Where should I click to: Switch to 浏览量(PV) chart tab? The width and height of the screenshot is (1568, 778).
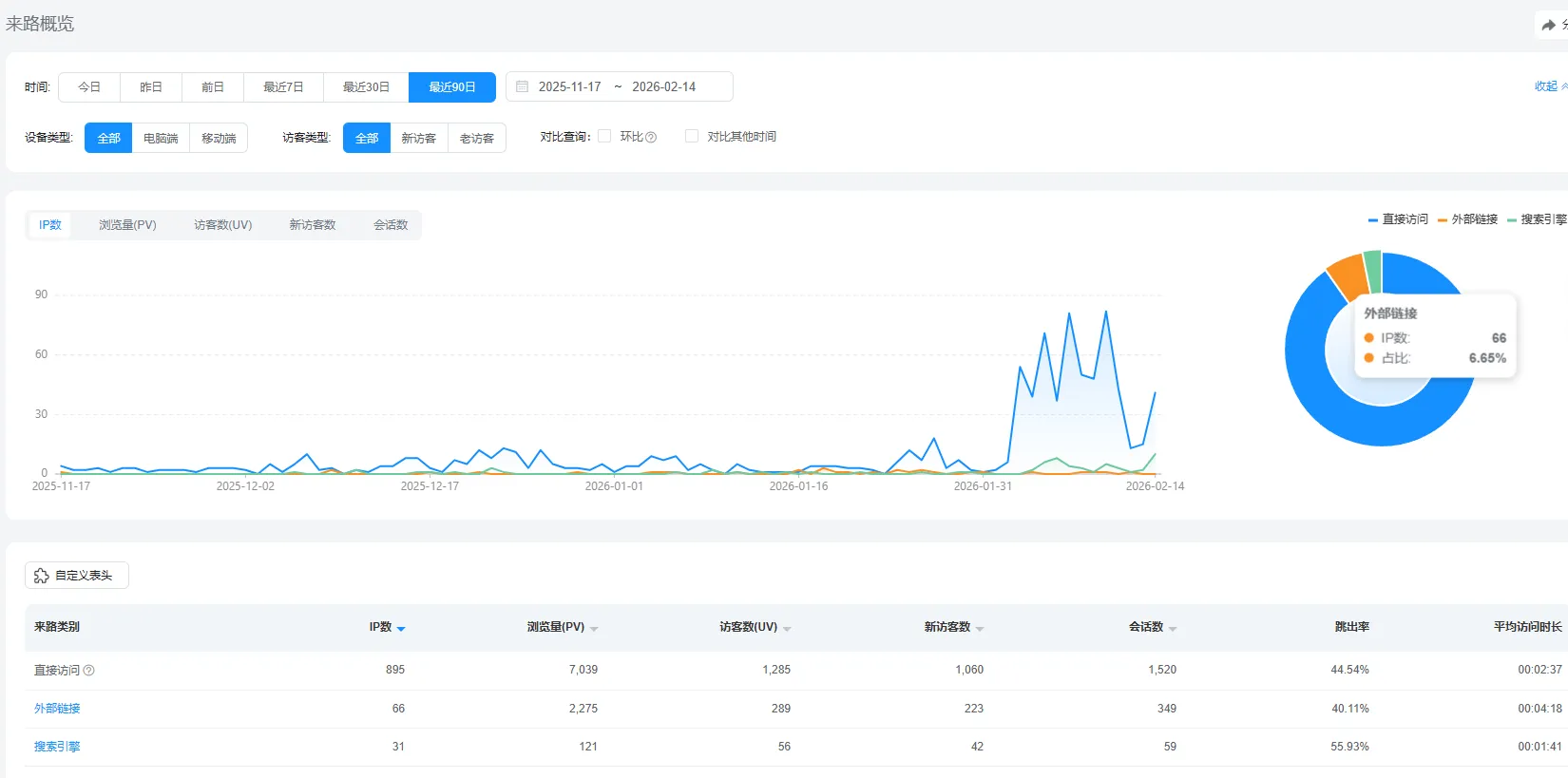(127, 225)
